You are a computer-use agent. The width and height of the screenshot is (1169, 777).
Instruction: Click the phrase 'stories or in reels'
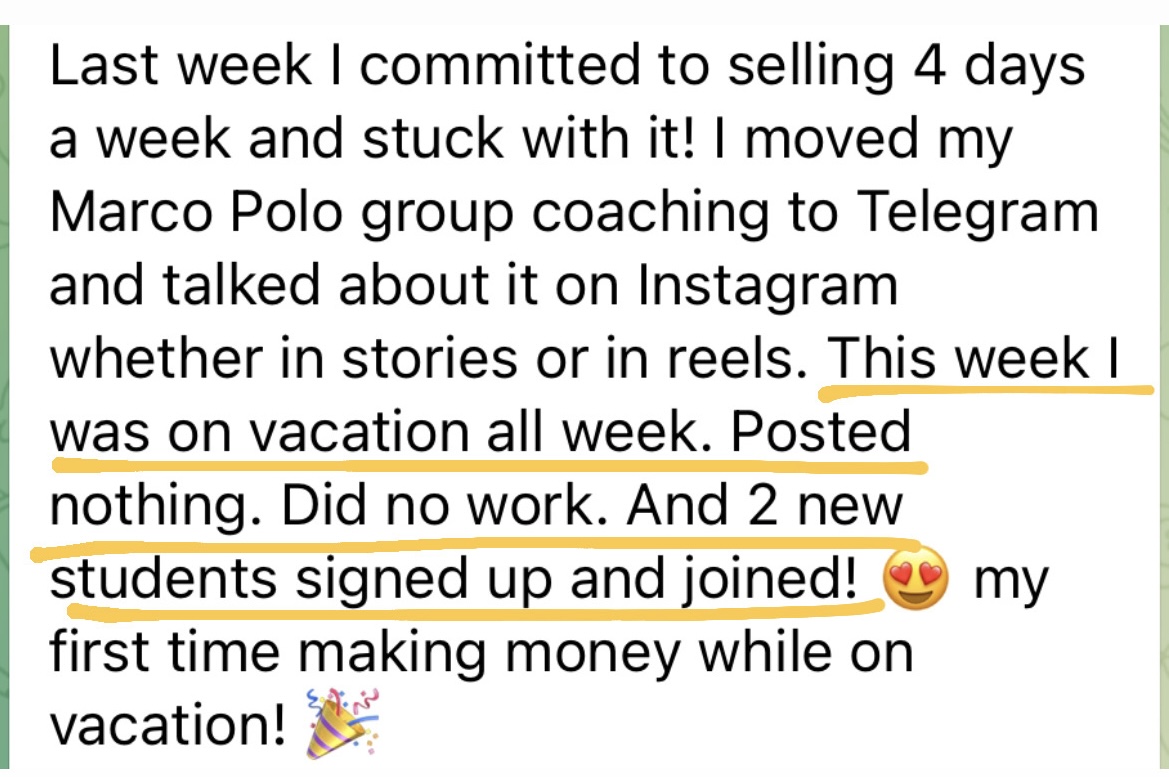pyautogui.click(x=570, y=358)
